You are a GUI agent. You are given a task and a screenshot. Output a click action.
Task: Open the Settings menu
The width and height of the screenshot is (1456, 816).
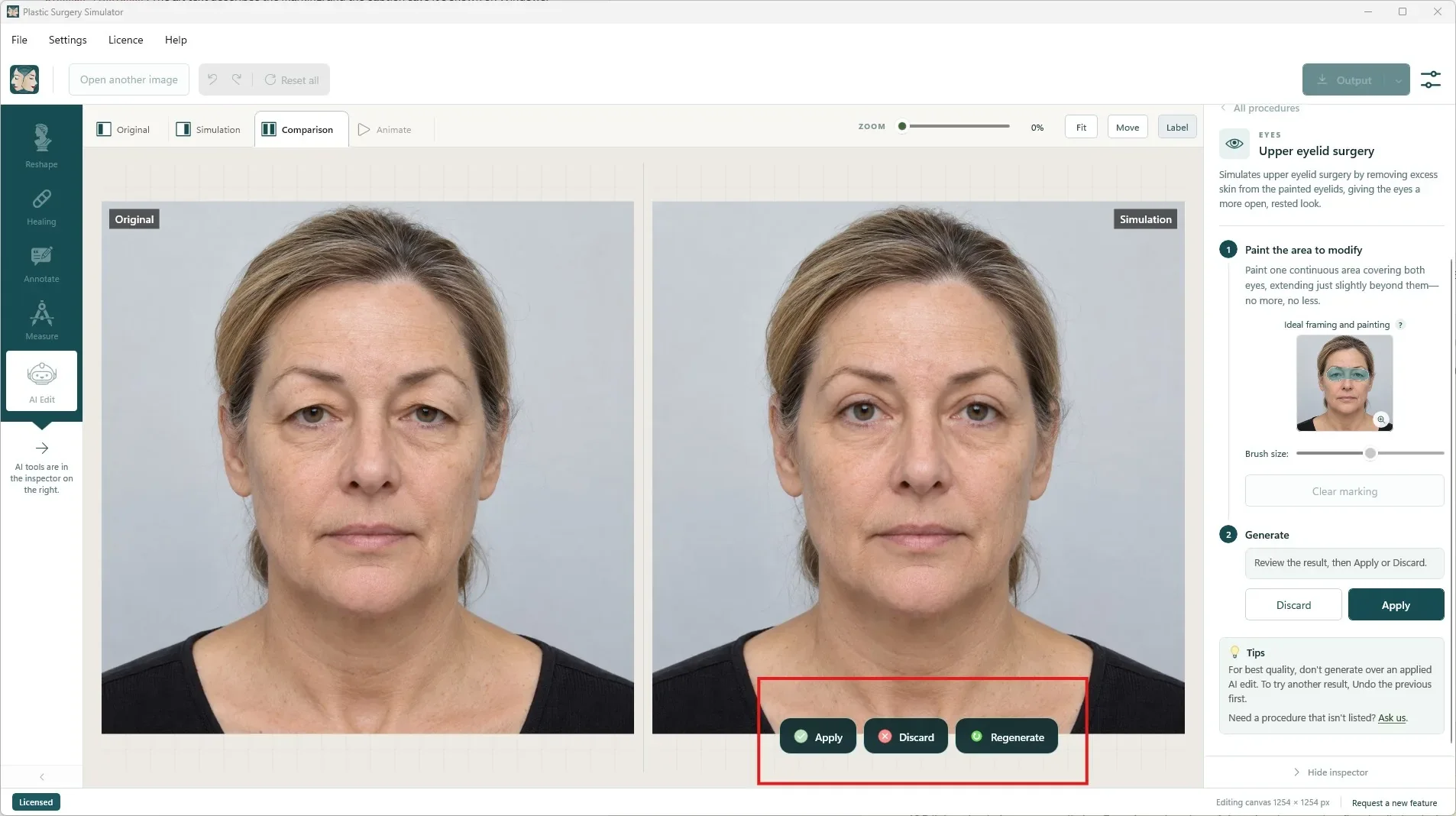(x=67, y=40)
